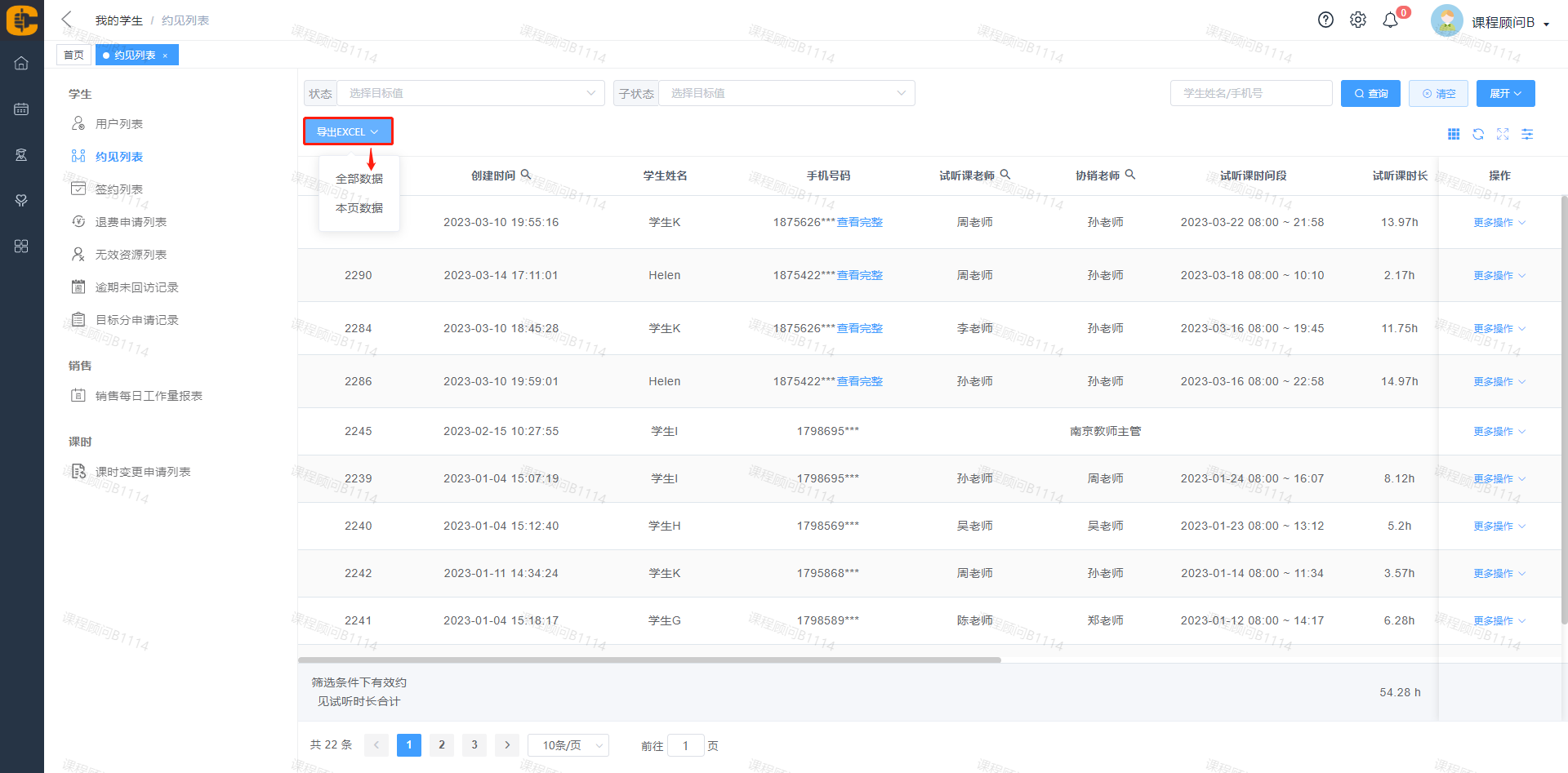Screen dimensions: 1568x773
Task: Expand 更多操作 for record 2290
Action: (1499, 276)
